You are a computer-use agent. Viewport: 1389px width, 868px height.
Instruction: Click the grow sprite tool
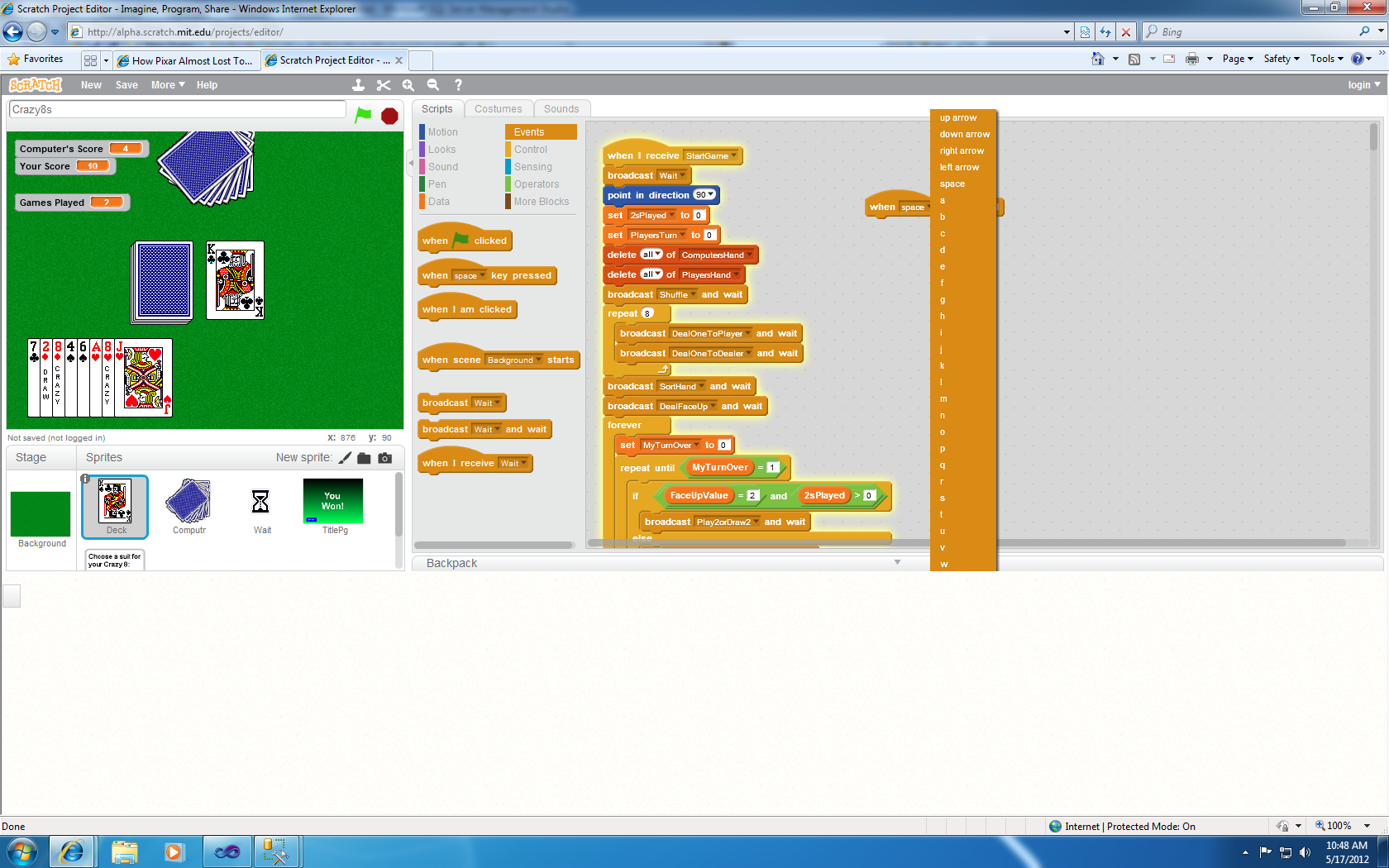[x=408, y=85]
